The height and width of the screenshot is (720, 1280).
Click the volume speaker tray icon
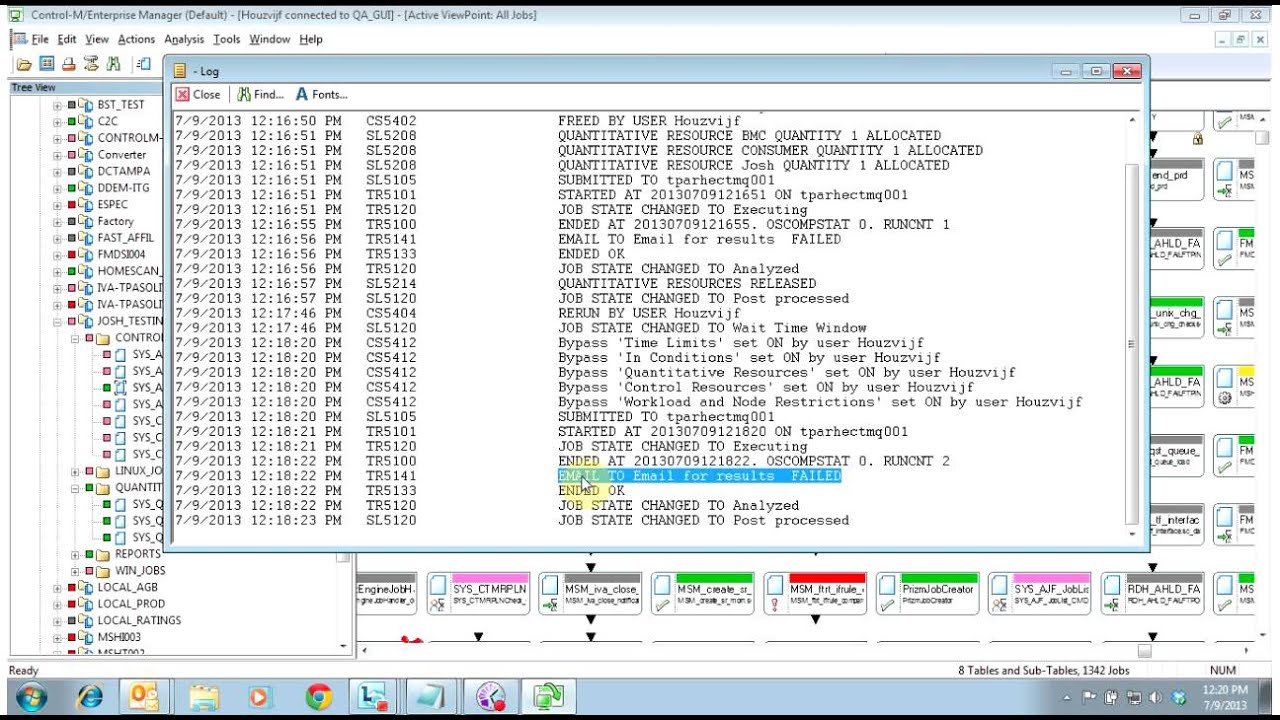[1156, 697]
